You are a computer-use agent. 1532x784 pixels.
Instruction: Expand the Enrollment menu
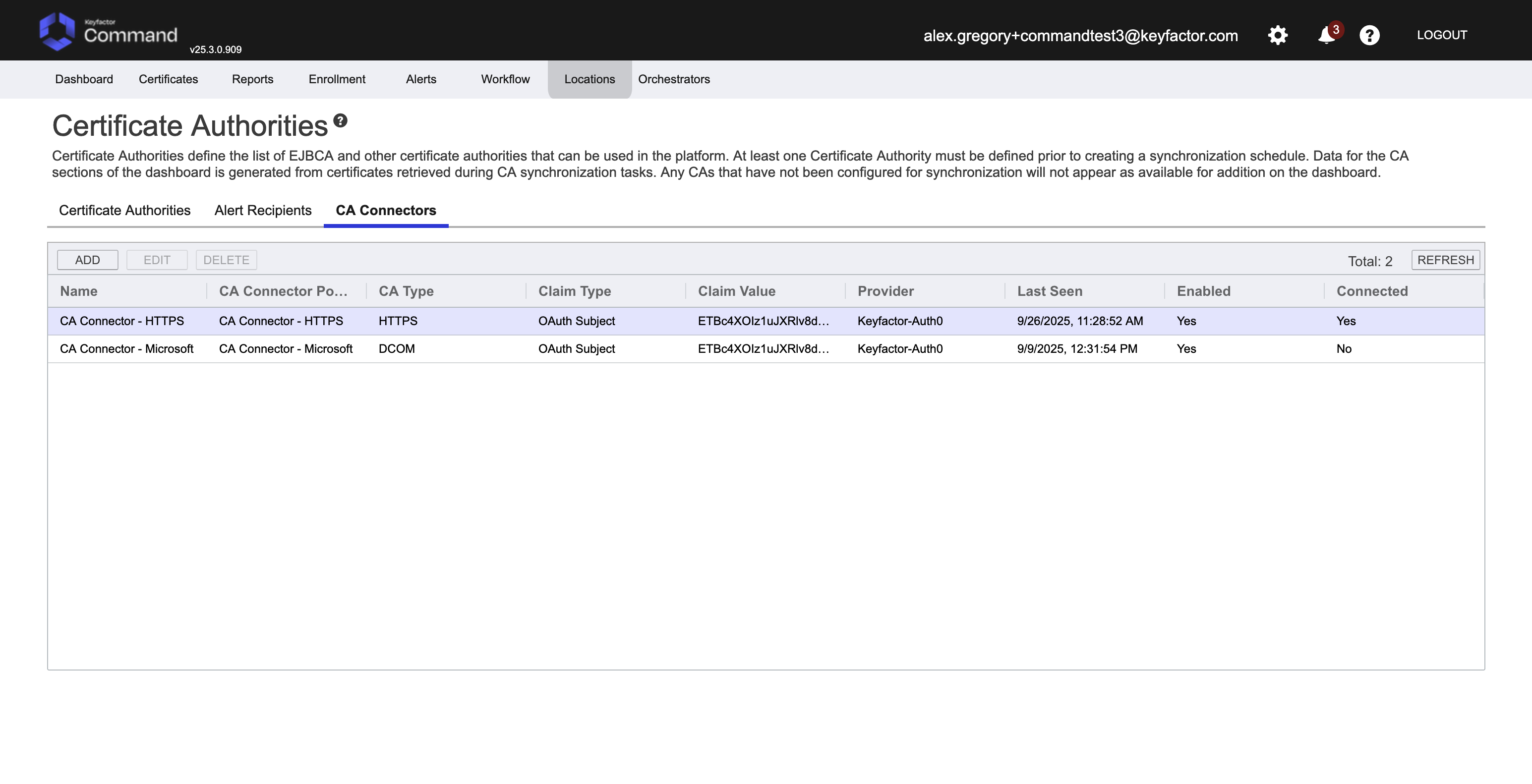point(337,79)
